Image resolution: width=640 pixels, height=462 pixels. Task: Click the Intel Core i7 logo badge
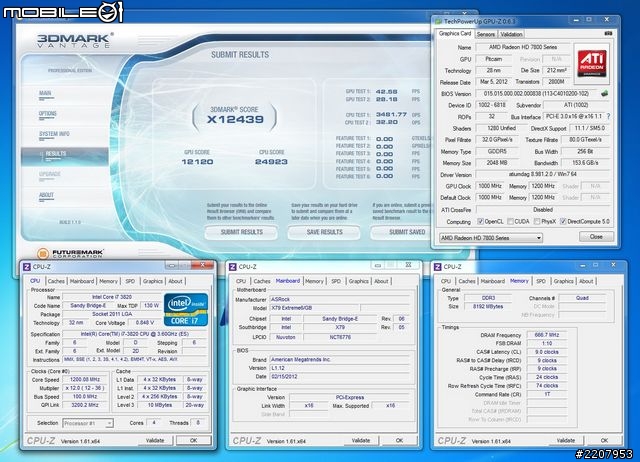186,309
